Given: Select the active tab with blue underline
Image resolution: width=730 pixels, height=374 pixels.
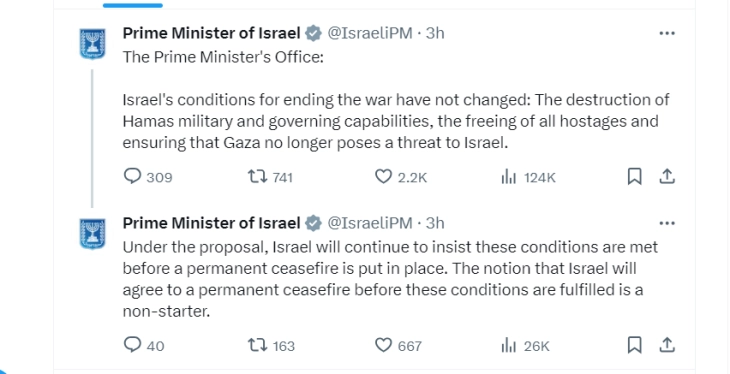Looking at the screenshot, I should pos(133,5).
